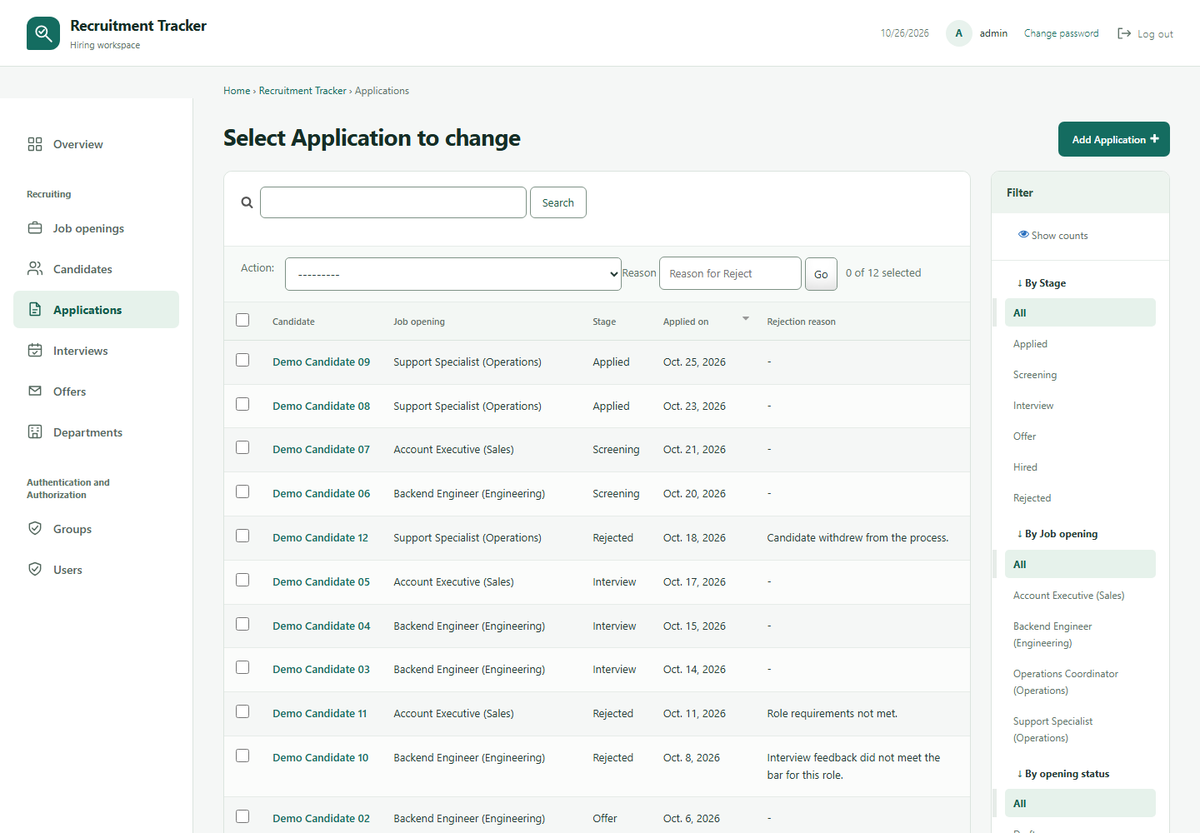The width and height of the screenshot is (1200, 833).
Task: Open the Demo Candidate 02 application
Action: (321, 818)
